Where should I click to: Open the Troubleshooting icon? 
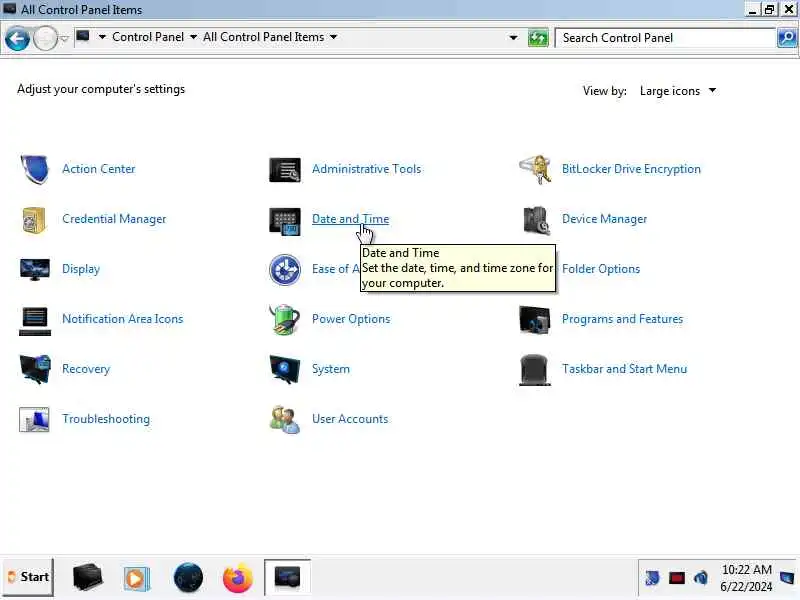pos(34,419)
